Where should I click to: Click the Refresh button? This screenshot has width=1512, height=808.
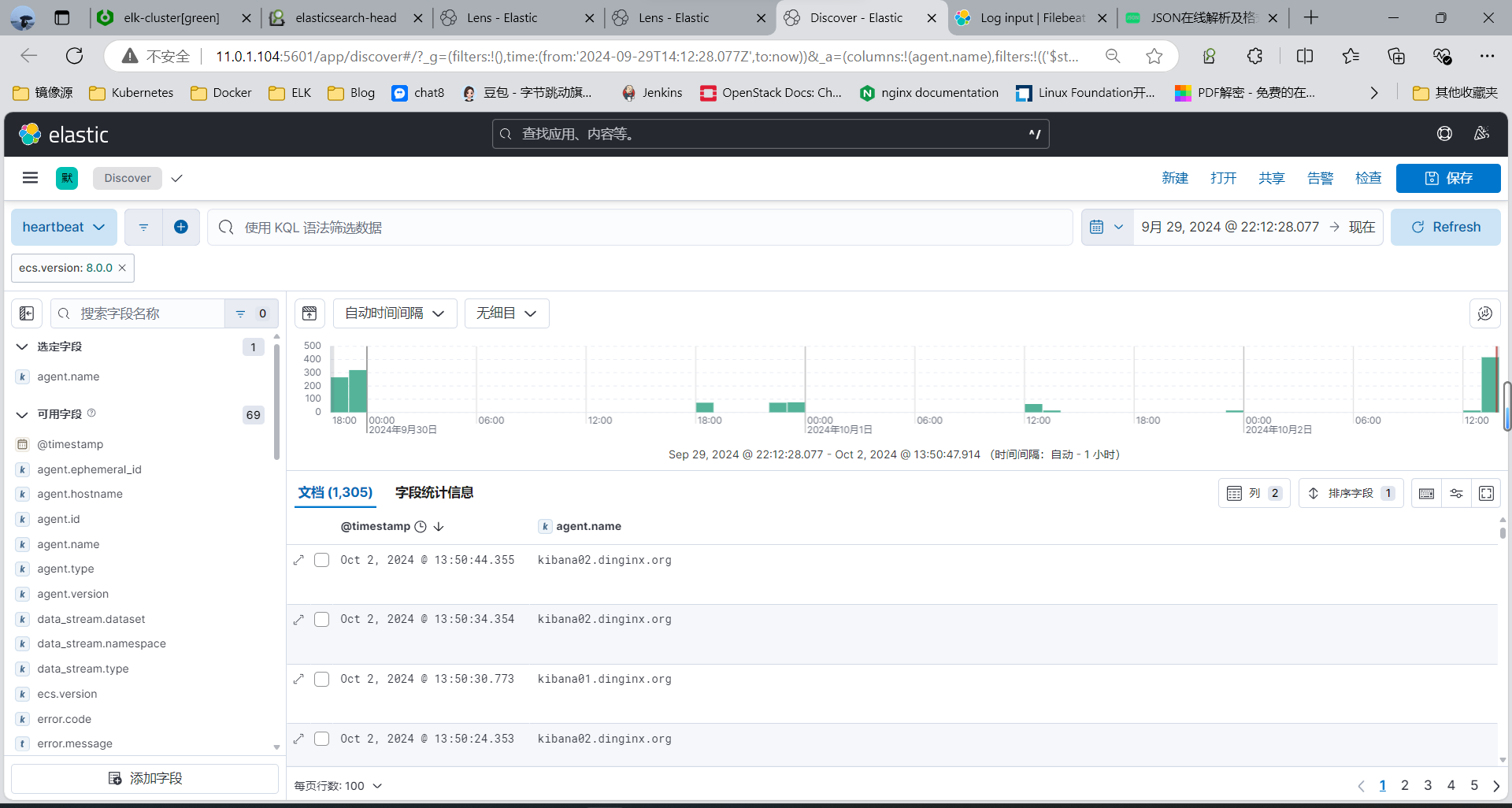point(1445,227)
